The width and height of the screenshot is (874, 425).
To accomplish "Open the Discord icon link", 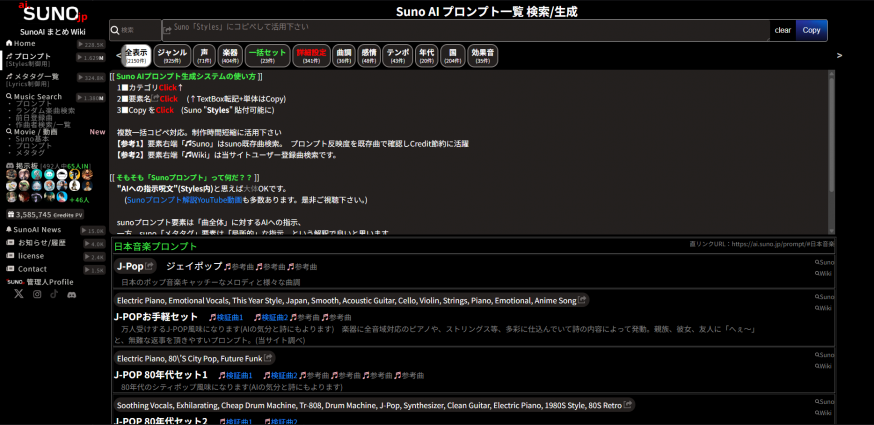I will coord(73,294).
